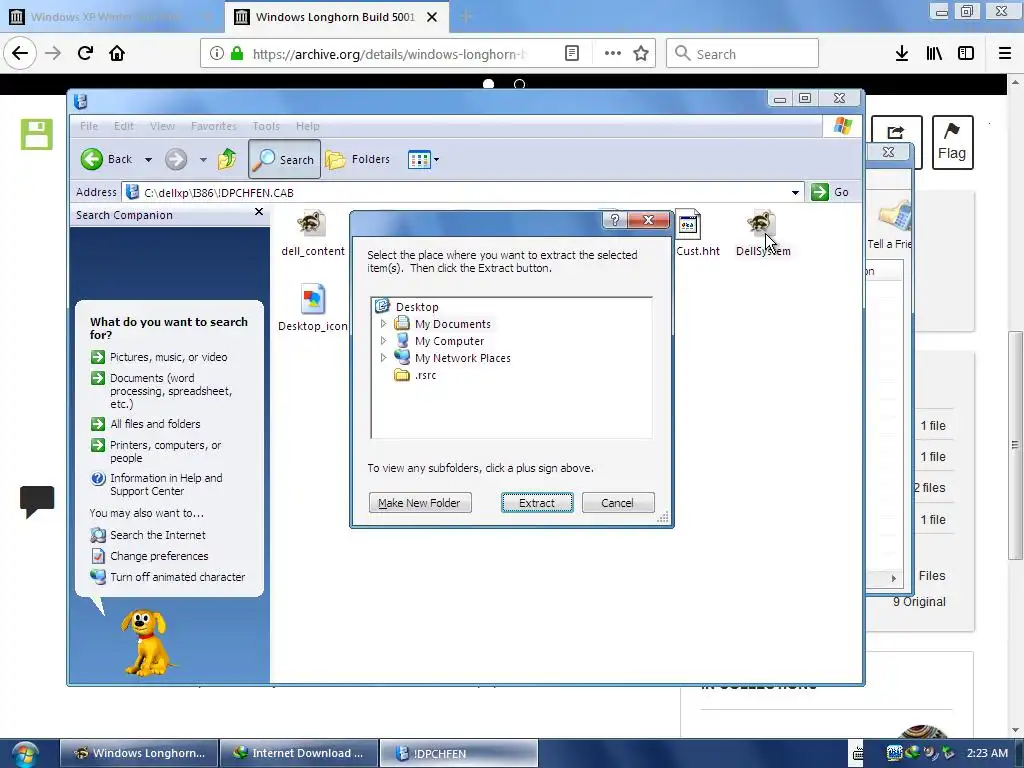Screen dimensions: 1024x768
Task: Click the Go button next to address
Action: tap(830, 192)
